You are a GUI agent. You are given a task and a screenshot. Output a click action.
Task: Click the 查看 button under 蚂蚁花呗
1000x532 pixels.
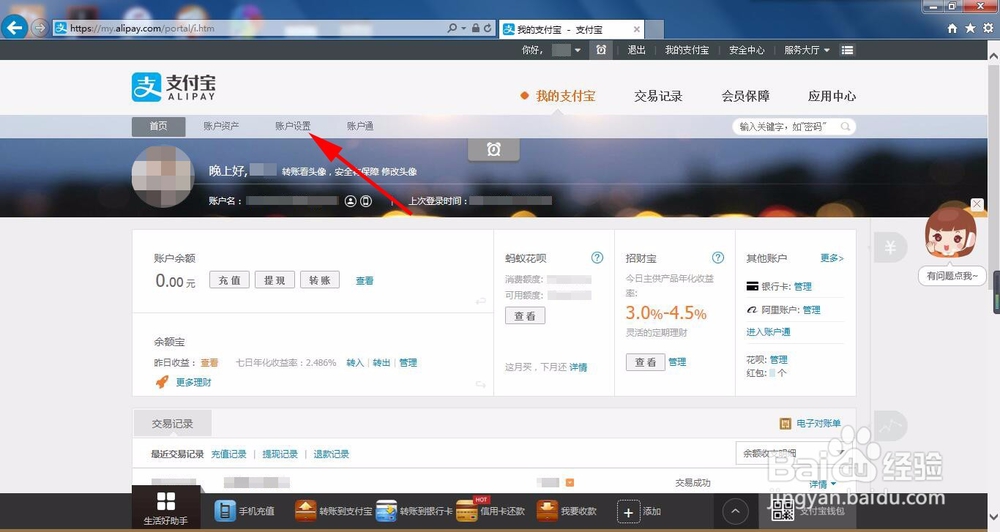[x=525, y=316]
